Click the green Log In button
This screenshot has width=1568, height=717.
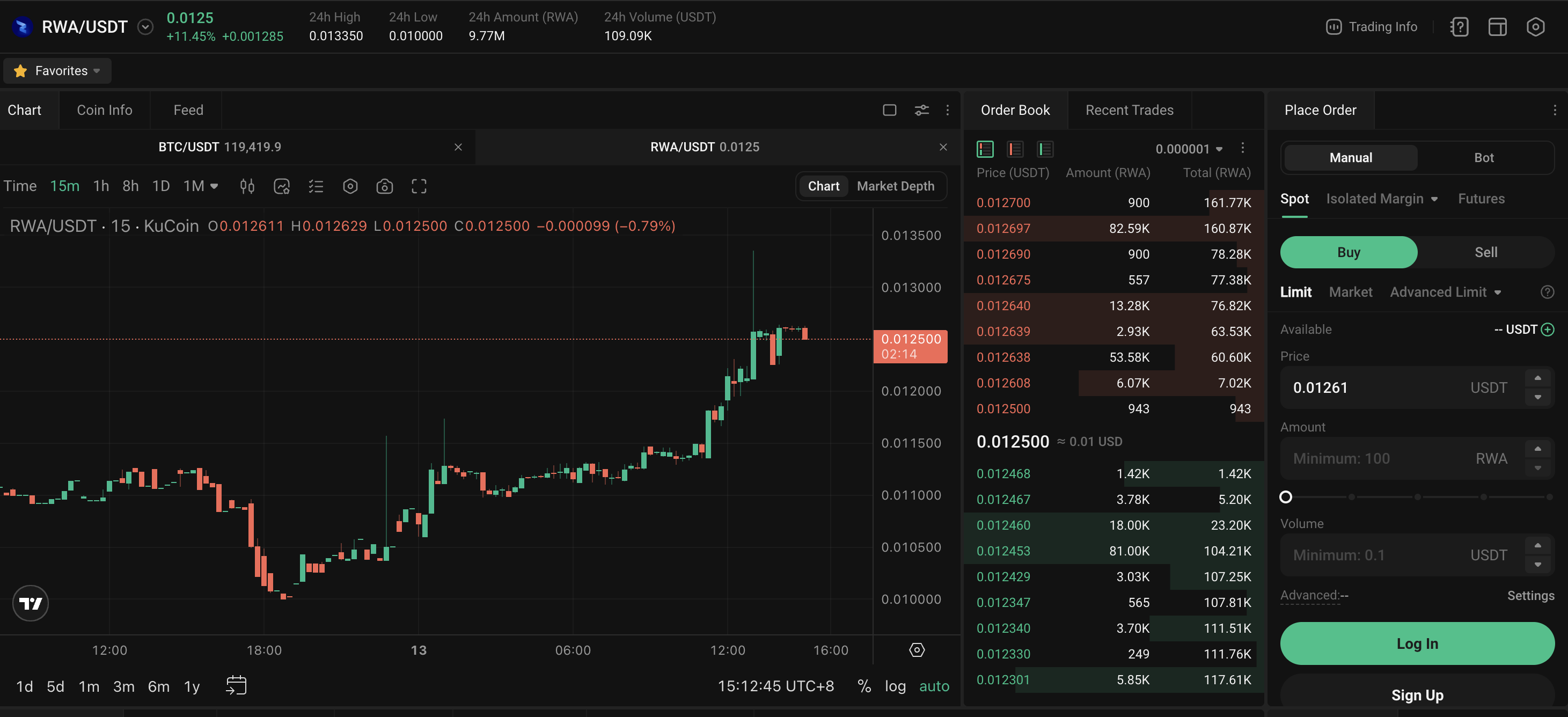click(x=1417, y=643)
